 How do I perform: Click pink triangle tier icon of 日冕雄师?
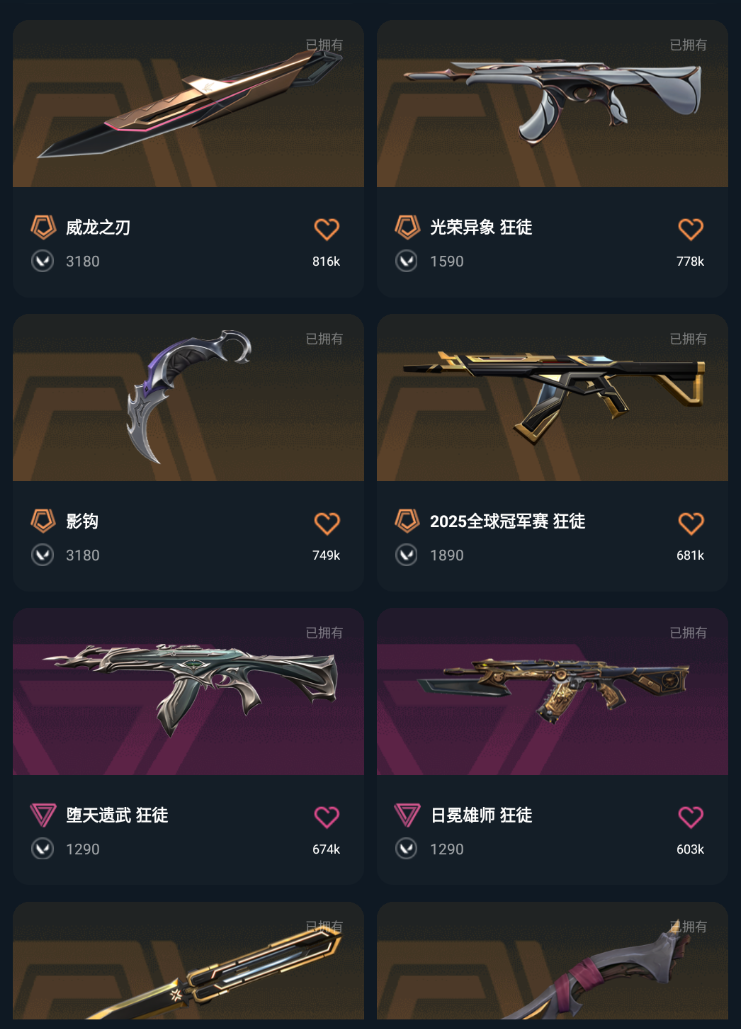tap(407, 815)
